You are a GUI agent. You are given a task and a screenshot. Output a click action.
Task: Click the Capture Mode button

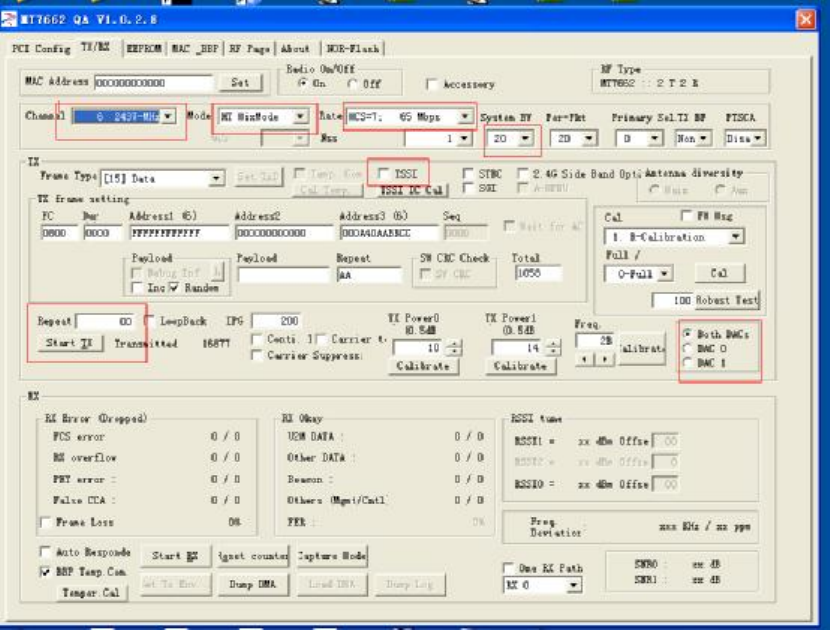332,556
